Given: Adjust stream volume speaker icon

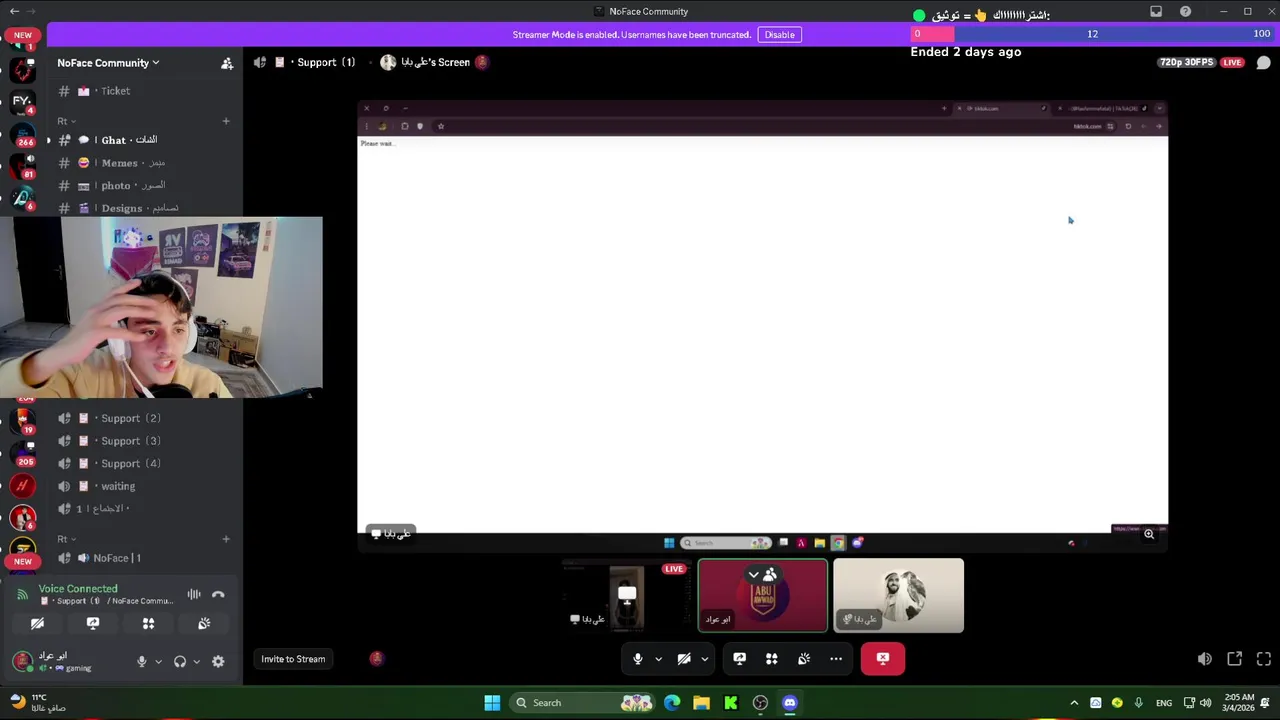Looking at the screenshot, I should point(1205,659).
